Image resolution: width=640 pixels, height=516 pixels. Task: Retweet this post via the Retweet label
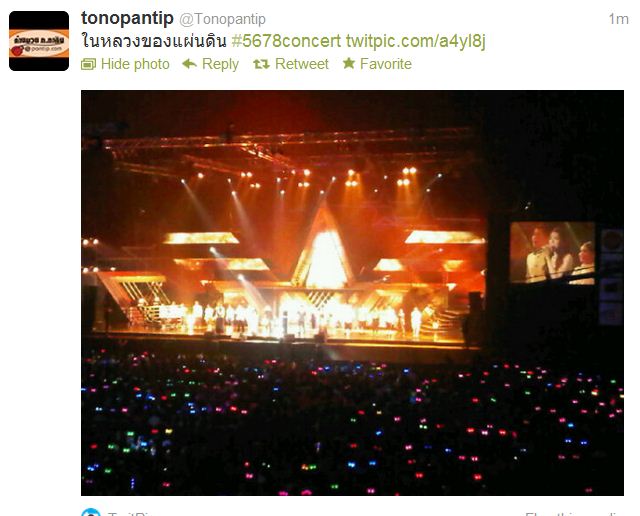pyautogui.click(x=302, y=64)
